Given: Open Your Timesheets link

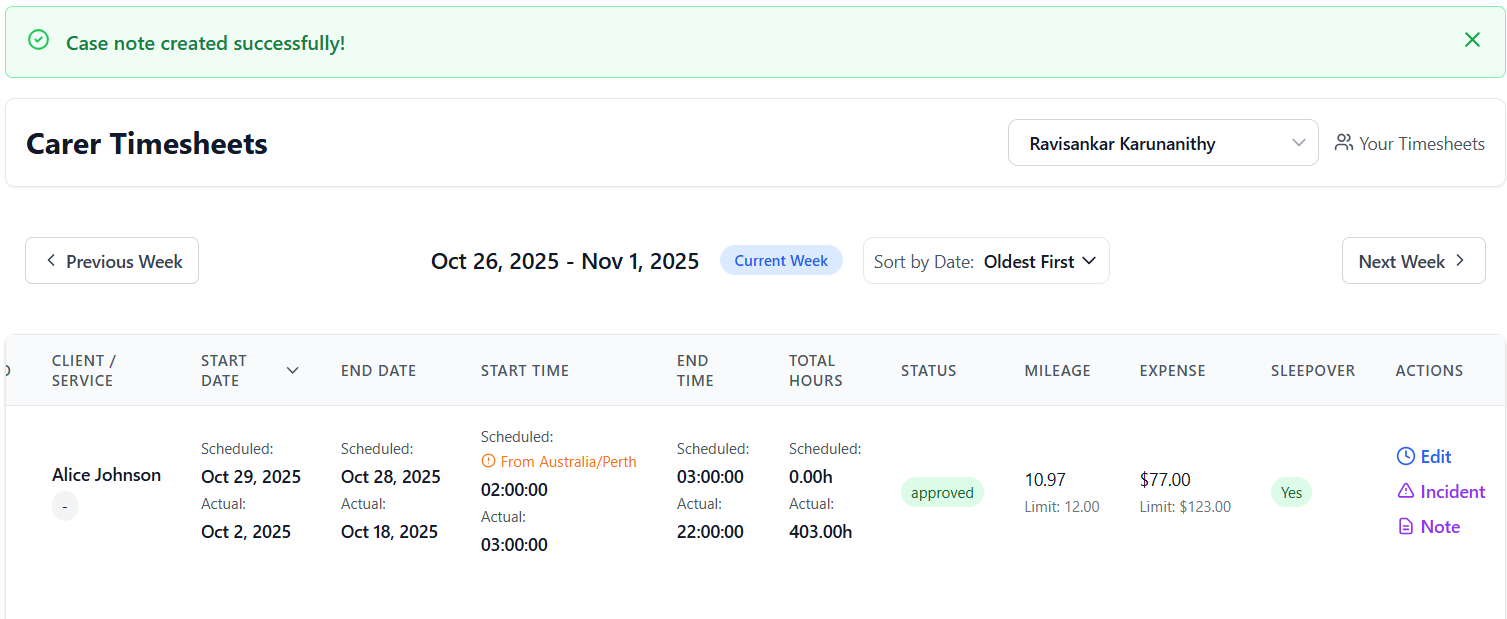Looking at the screenshot, I should 1420,144.
